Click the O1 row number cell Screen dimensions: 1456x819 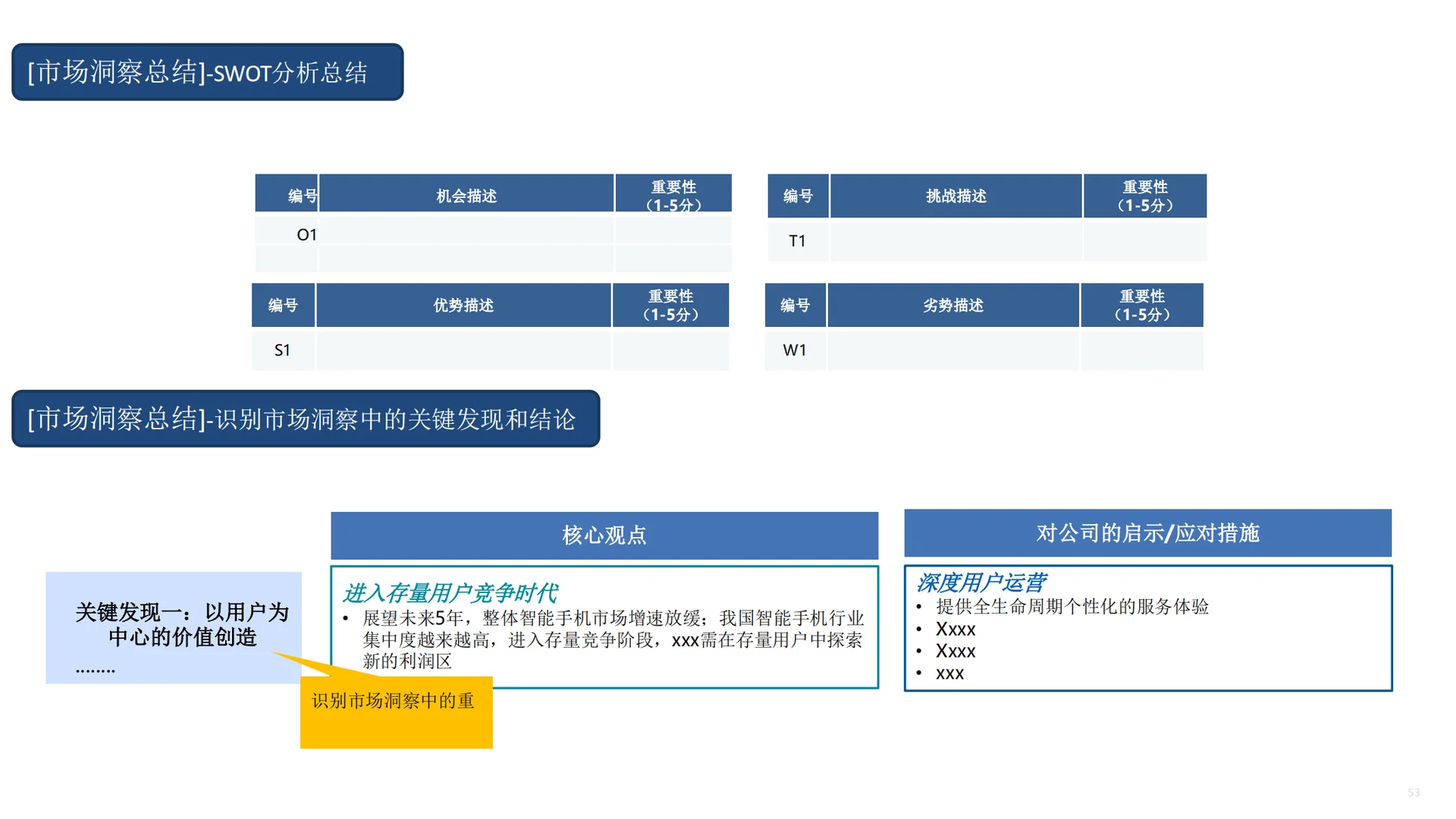click(x=287, y=231)
